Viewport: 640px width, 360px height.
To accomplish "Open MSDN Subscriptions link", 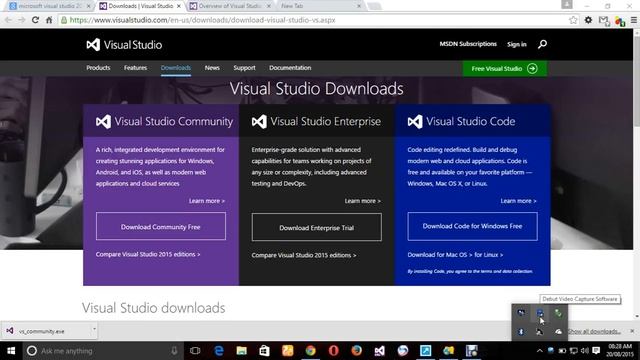I will (468, 44).
